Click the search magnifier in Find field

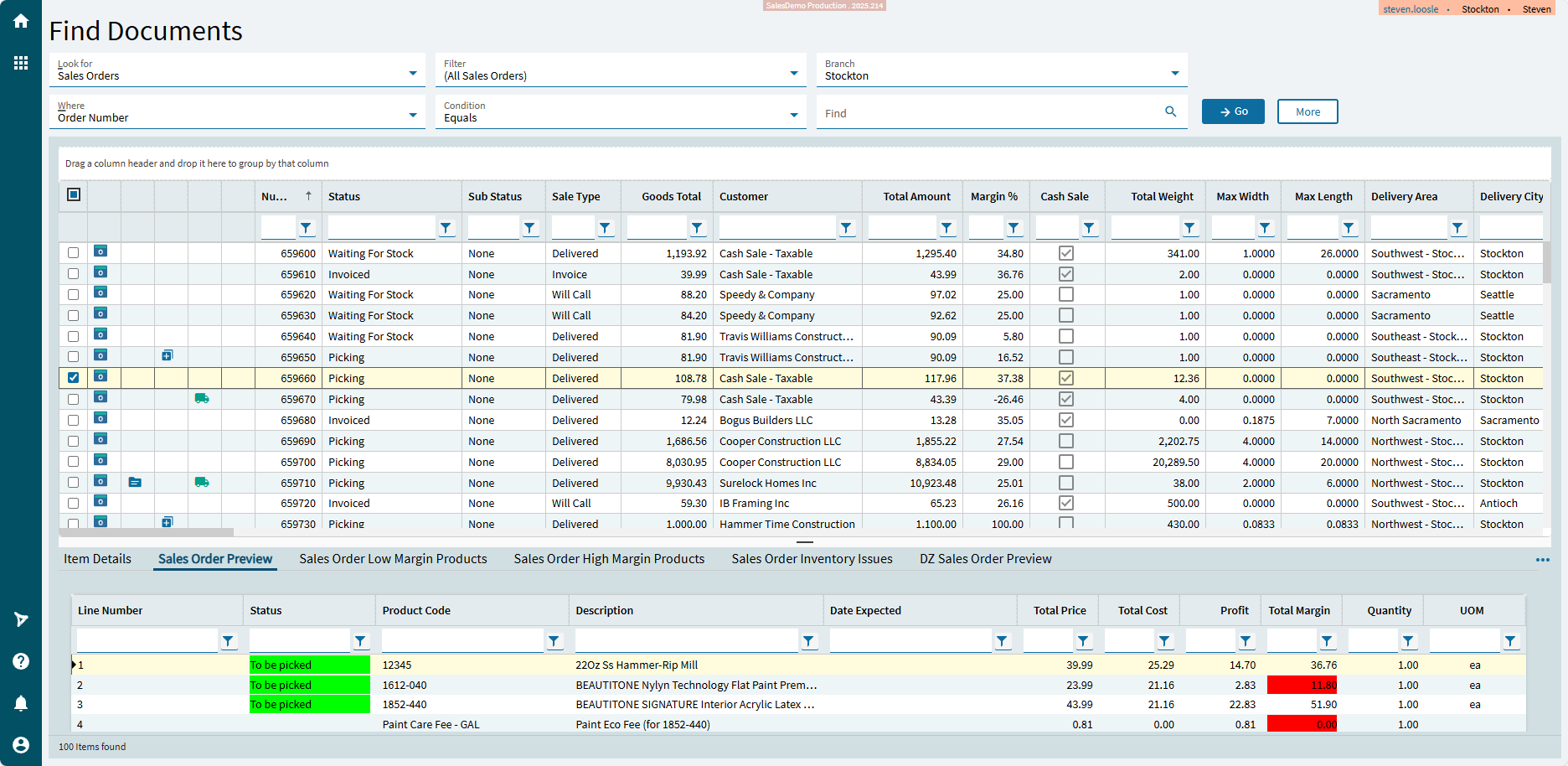pos(1170,111)
